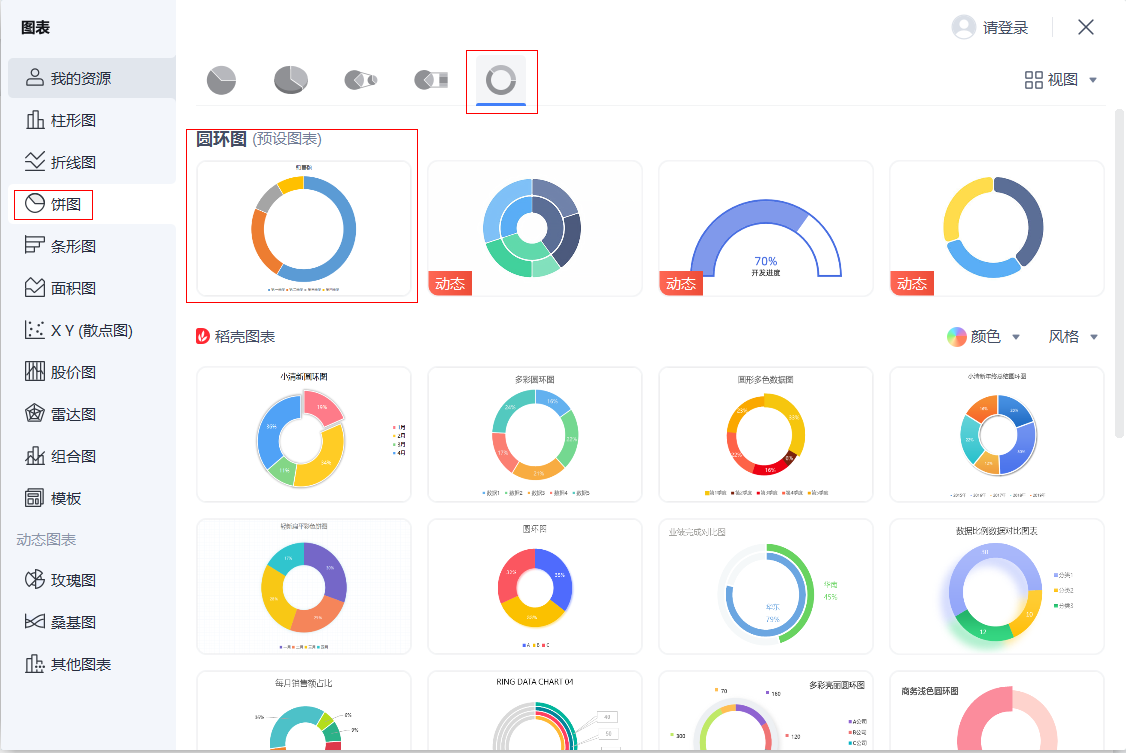
Task: Choose 条形图 chart category
Action: (x=92, y=246)
